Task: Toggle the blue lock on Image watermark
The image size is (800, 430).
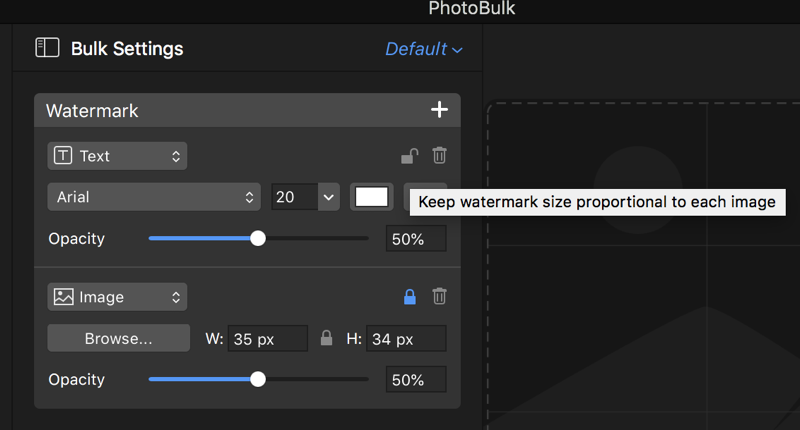Action: (410, 296)
